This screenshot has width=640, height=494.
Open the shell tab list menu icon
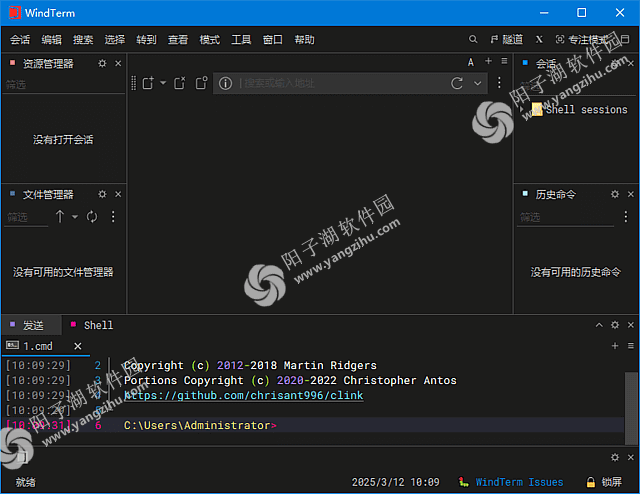coord(631,346)
